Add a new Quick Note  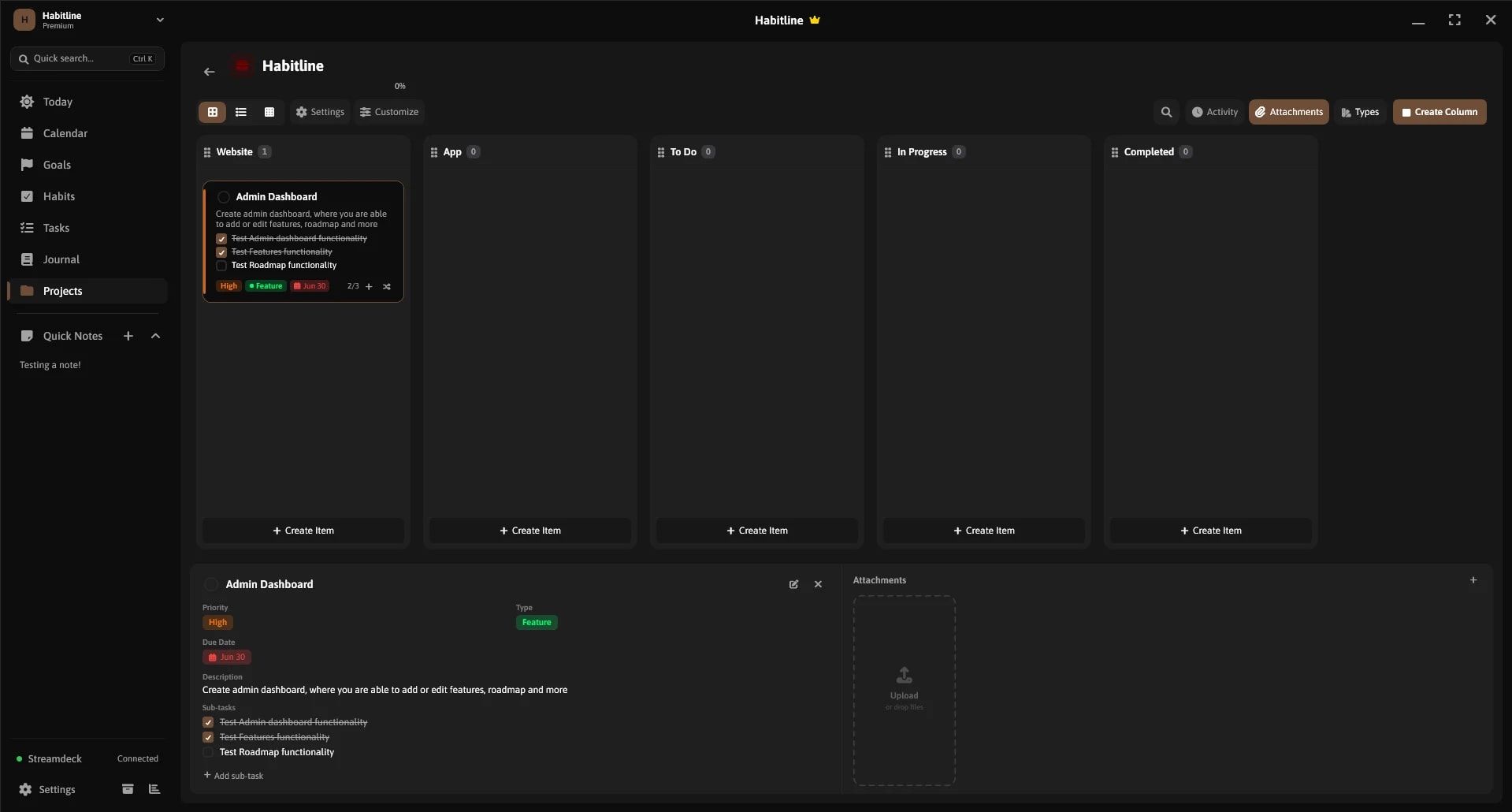[128, 336]
